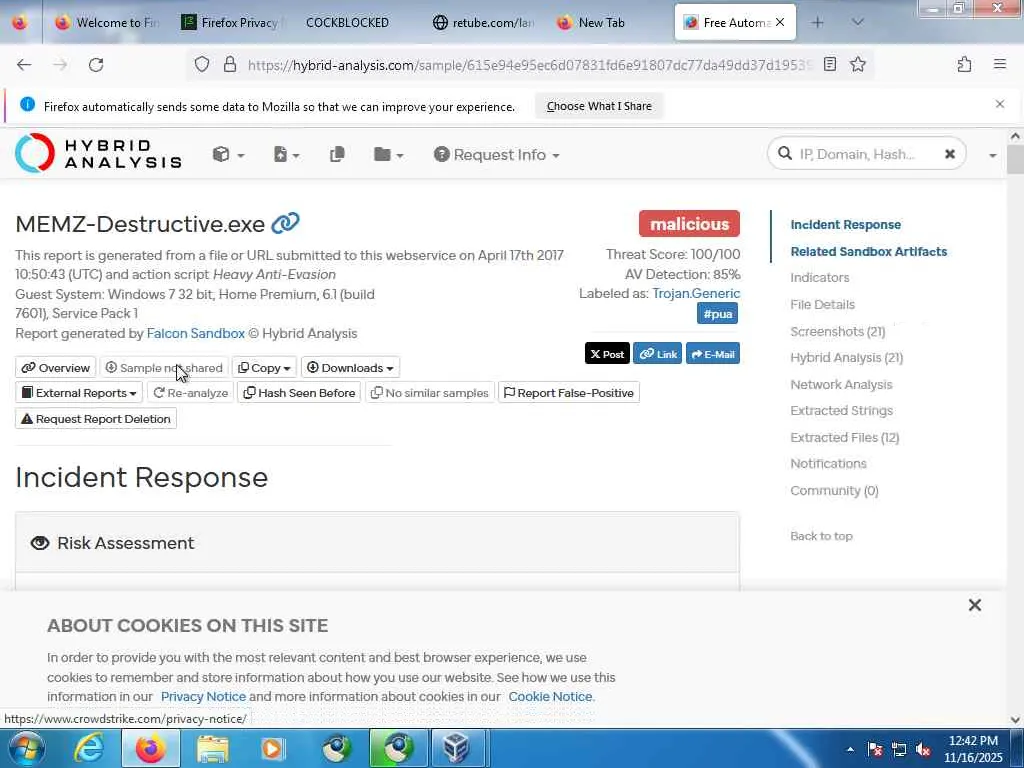
Task: Click the Overview button
Action: tap(56, 368)
